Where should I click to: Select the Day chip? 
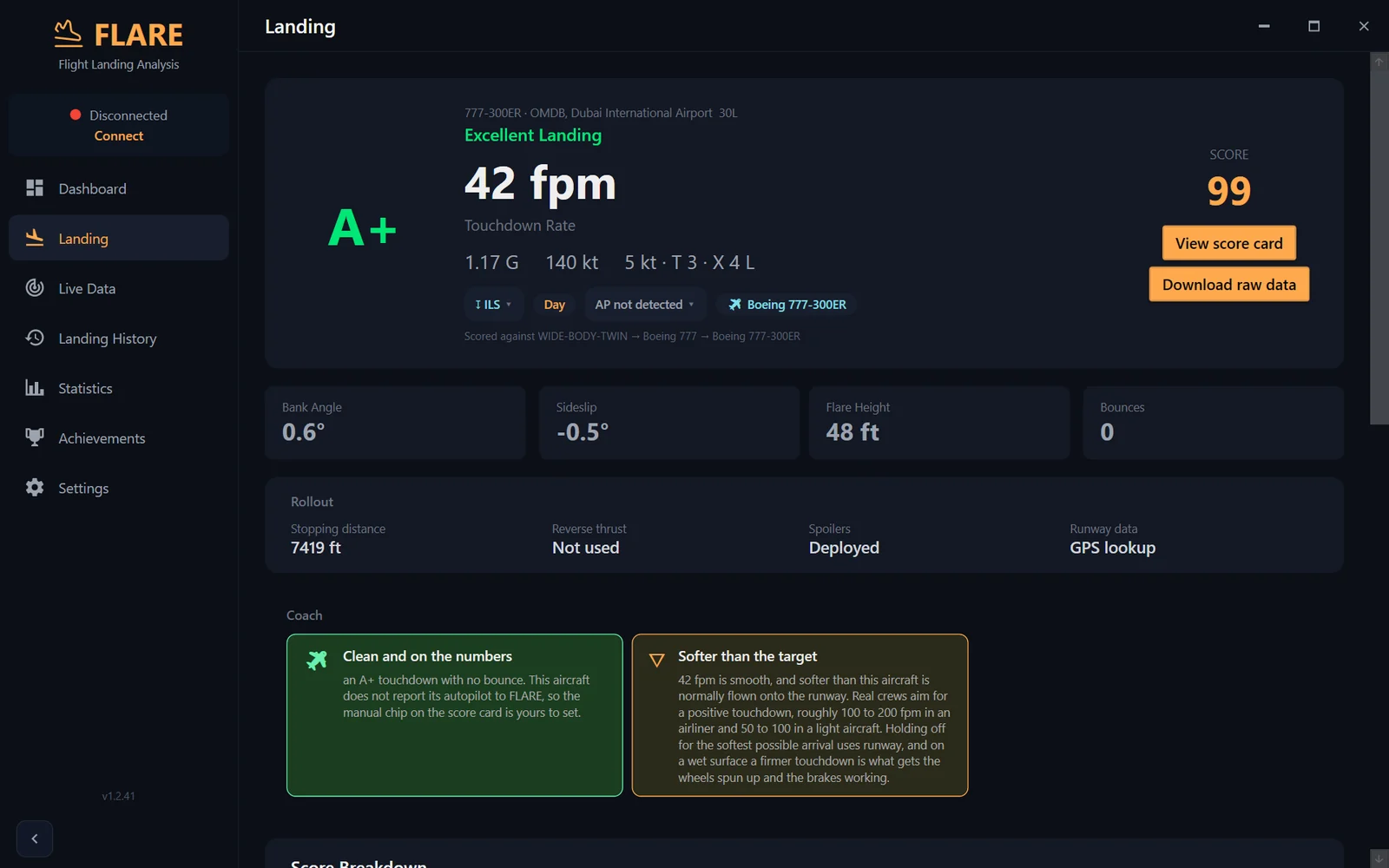554,305
